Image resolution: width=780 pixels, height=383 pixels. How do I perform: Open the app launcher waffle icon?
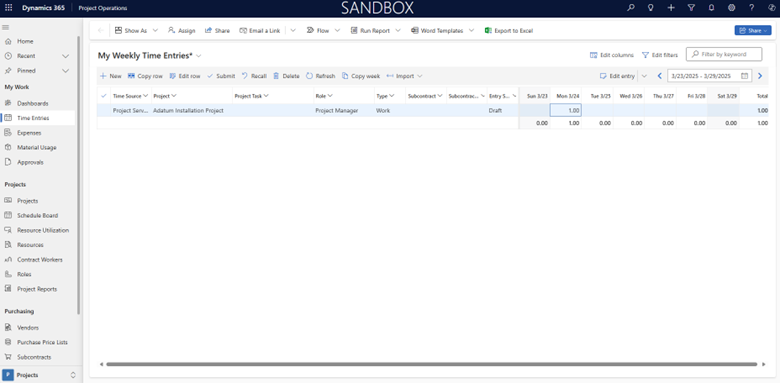(x=8, y=8)
